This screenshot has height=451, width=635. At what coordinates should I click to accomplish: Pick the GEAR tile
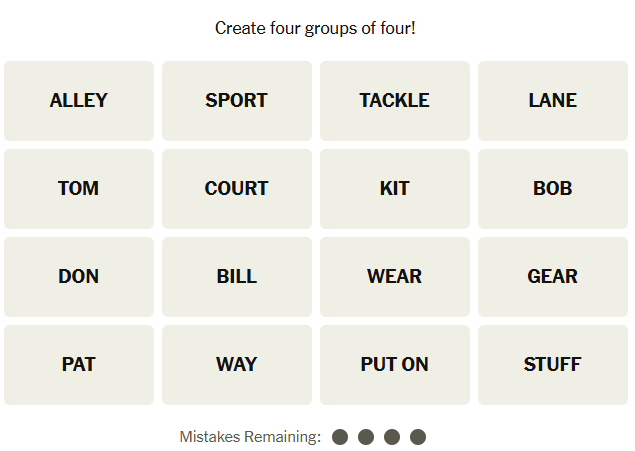[553, 277]
